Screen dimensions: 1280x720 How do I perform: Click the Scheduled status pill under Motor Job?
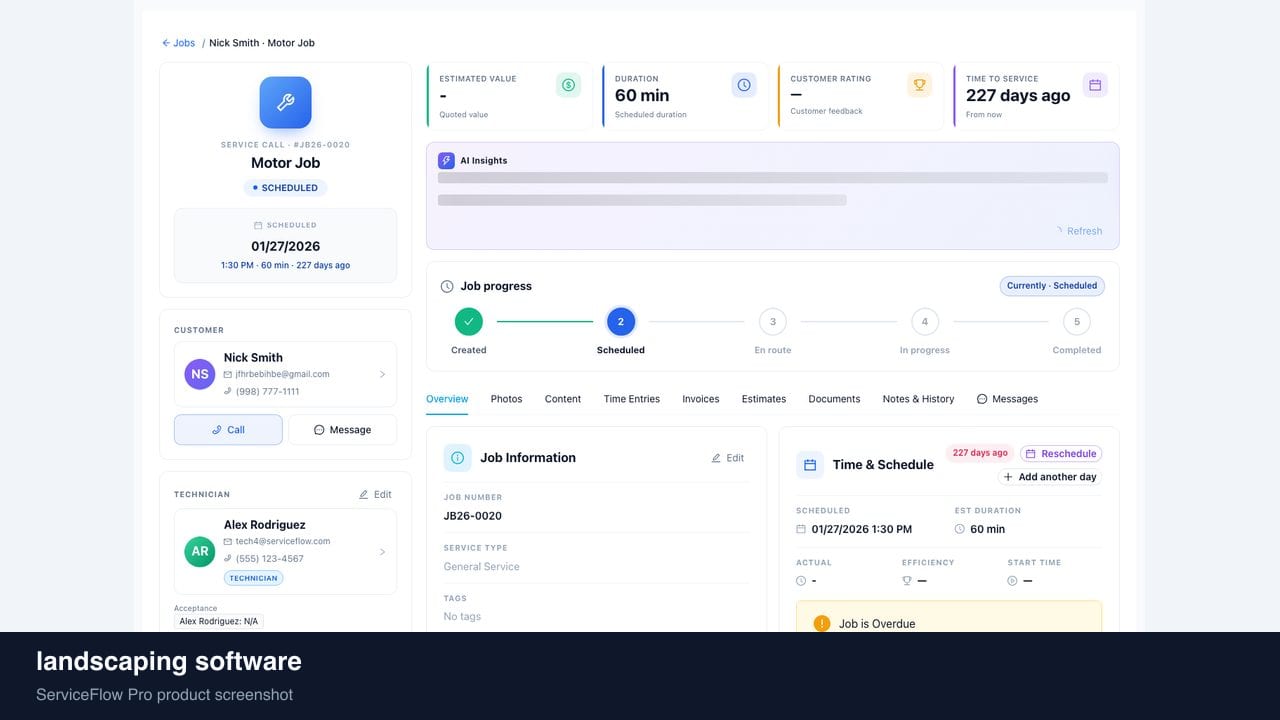(x=285, y=188)
